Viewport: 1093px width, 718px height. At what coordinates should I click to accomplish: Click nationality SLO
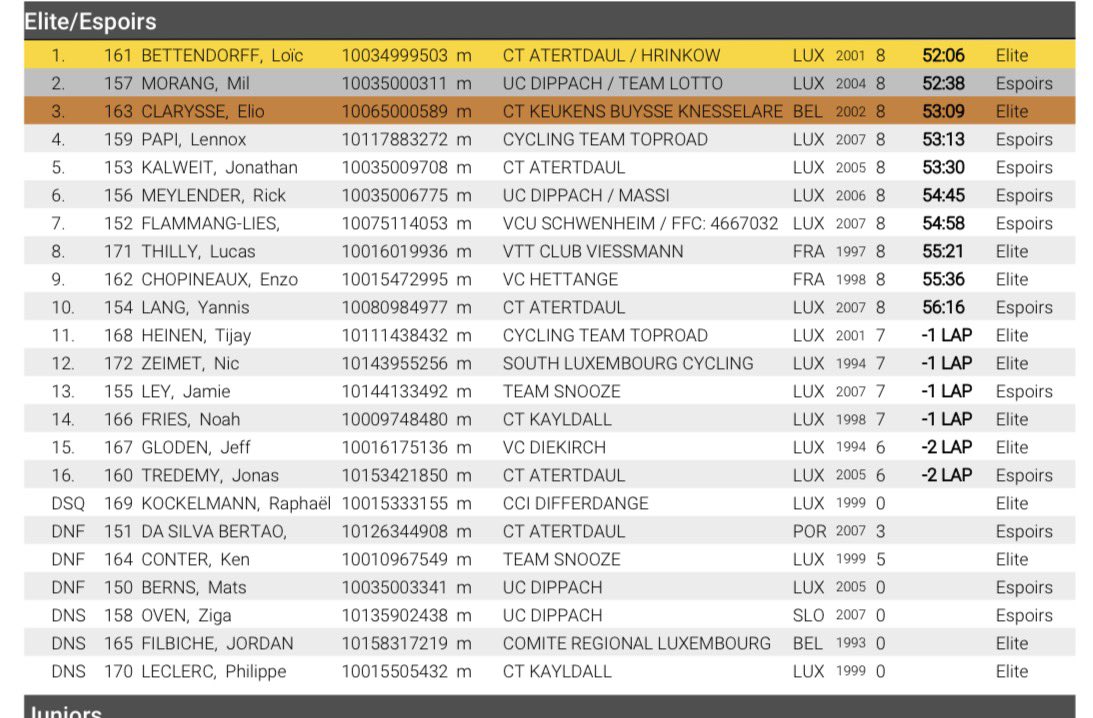pos(809,616)
